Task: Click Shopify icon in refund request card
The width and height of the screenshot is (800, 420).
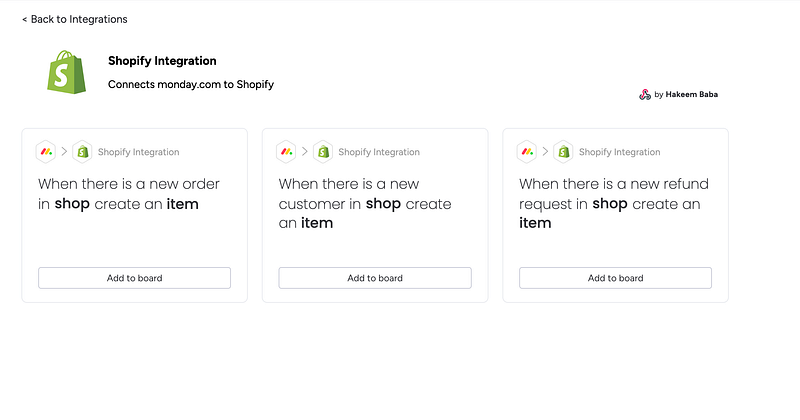Action: [x=563, y=152]
